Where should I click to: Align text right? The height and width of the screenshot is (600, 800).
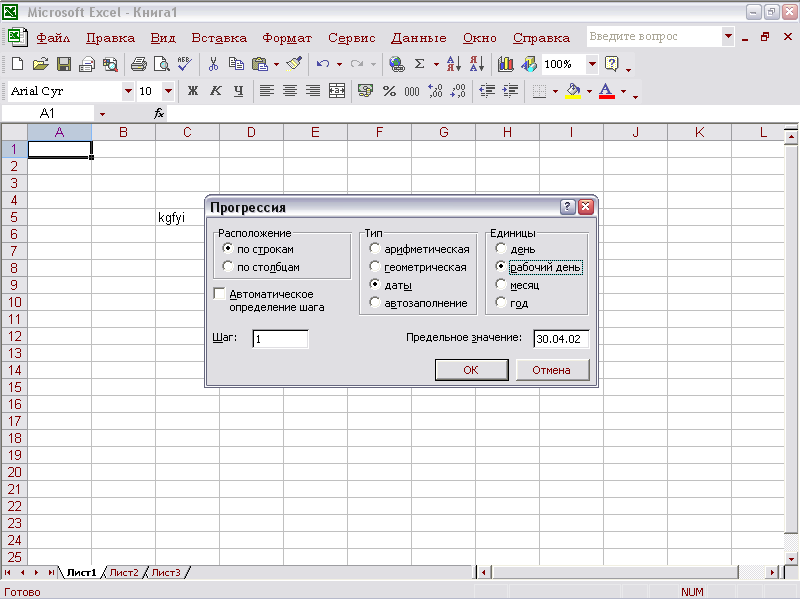click(x=313, y=91)
